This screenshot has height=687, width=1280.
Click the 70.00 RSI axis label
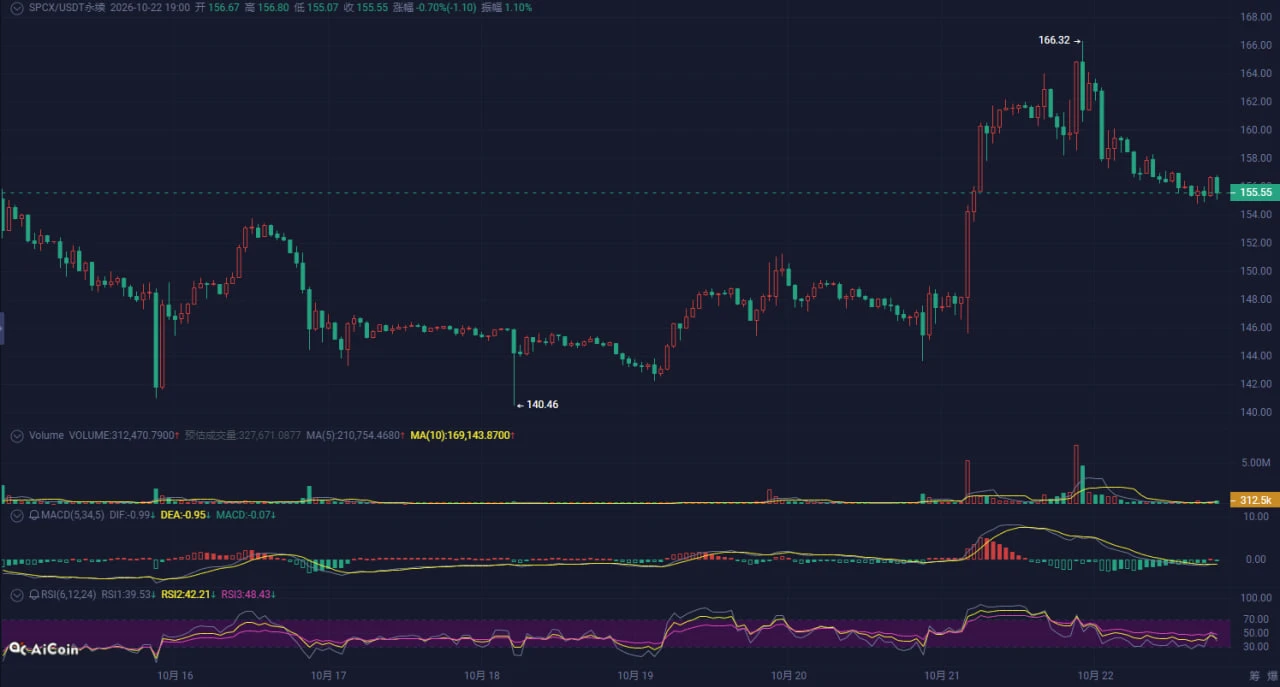coord(1255,620)
